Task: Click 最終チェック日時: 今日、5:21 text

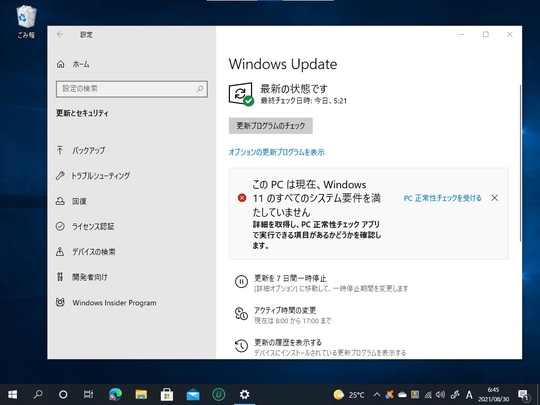Action: (303, 101)
